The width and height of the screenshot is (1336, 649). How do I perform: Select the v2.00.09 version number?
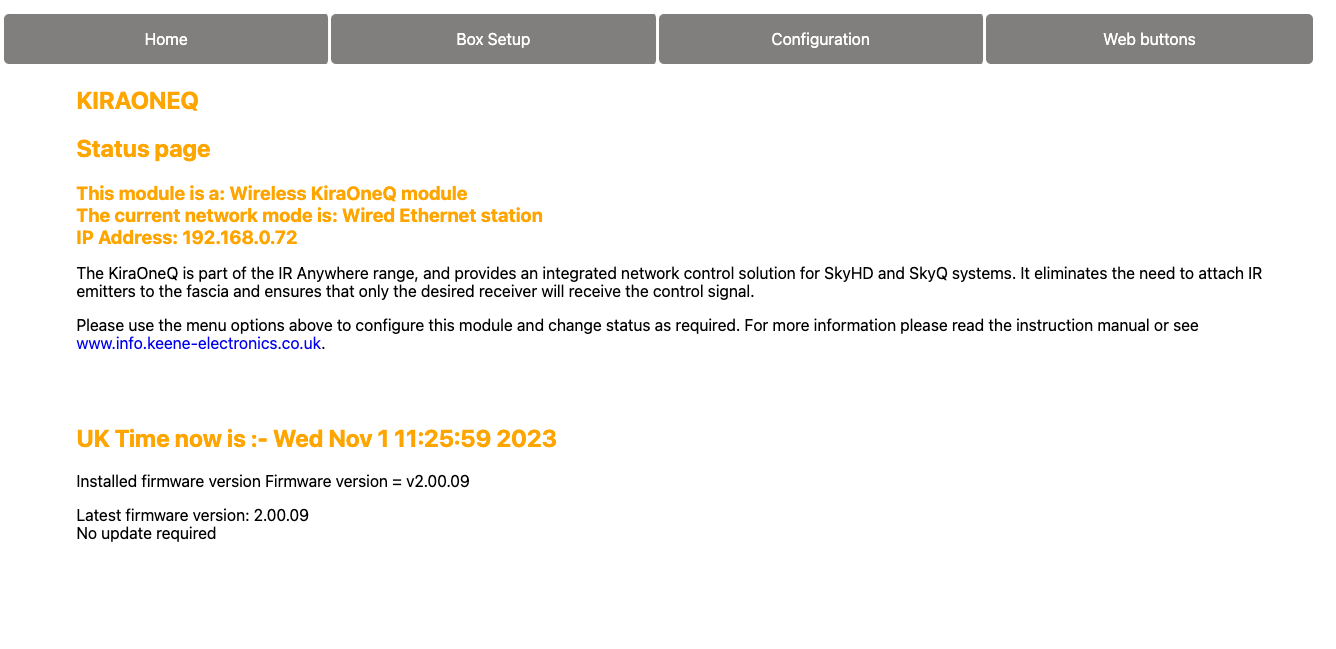[x=444, y=481]
